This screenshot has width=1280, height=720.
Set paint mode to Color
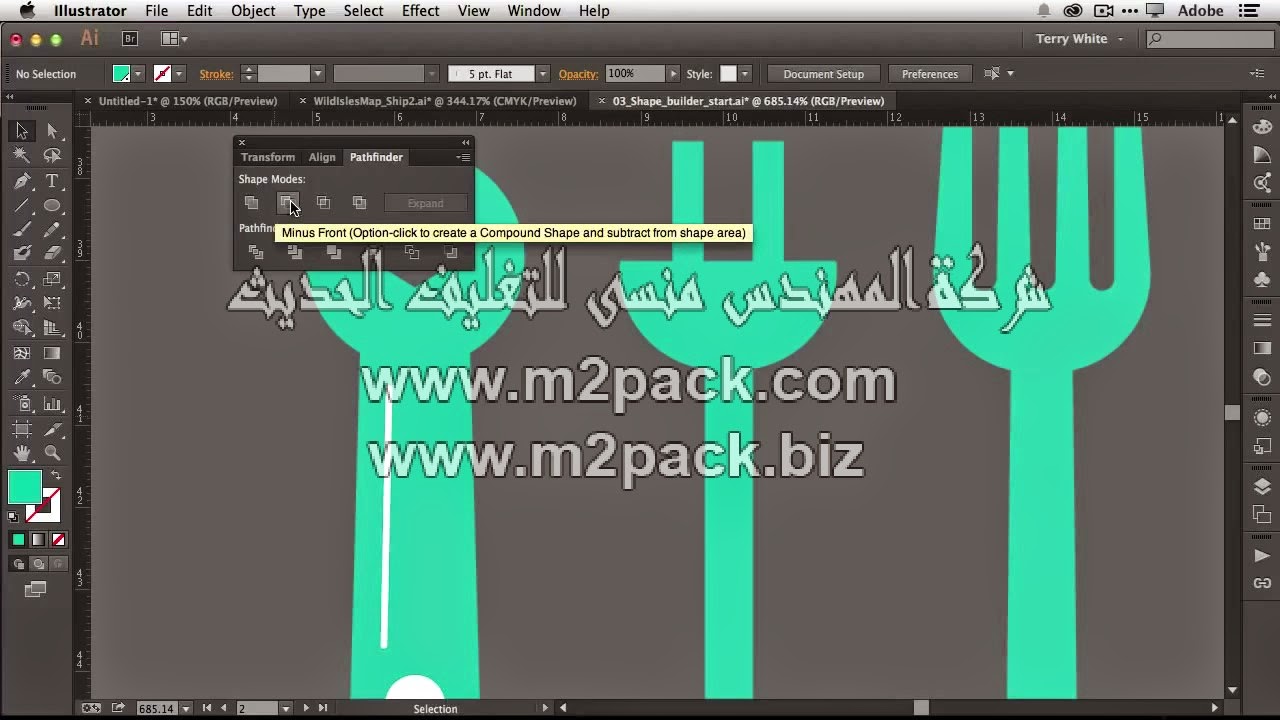18,540
